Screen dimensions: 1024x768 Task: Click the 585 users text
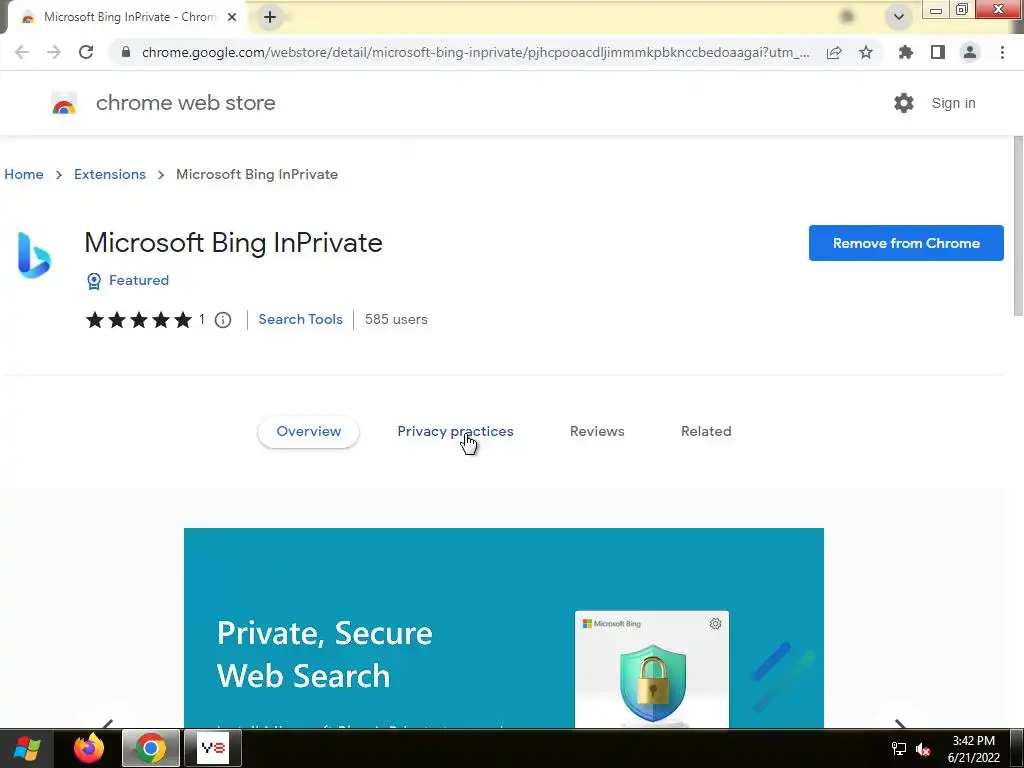(x=396, y=319)
